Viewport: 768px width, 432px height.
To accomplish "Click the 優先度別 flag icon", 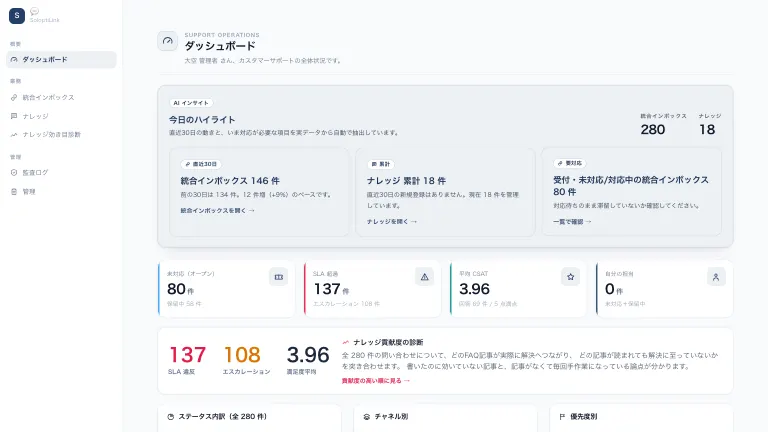I will (x=562, y=417).
